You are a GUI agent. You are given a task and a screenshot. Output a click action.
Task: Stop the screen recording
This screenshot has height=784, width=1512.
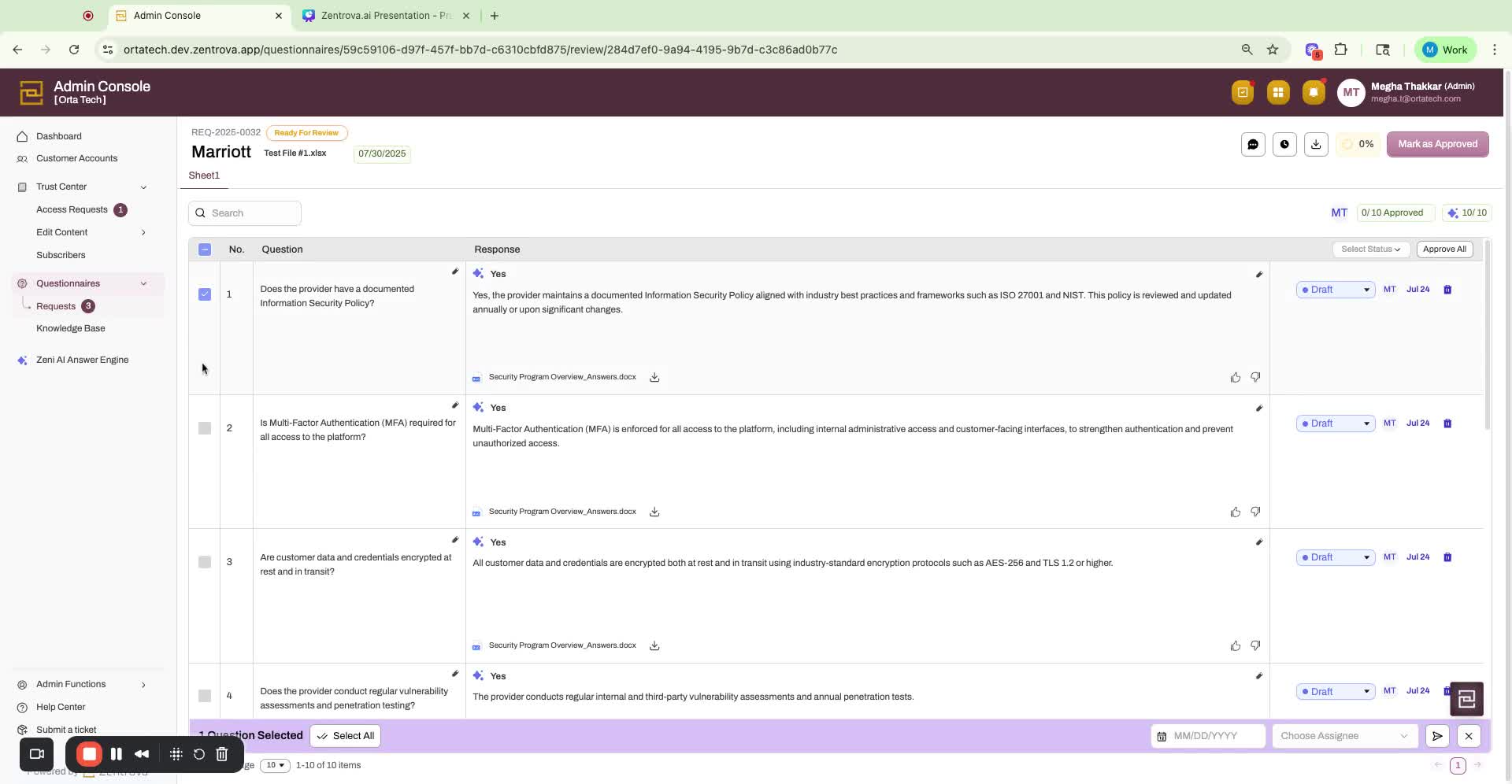point(89,756)
